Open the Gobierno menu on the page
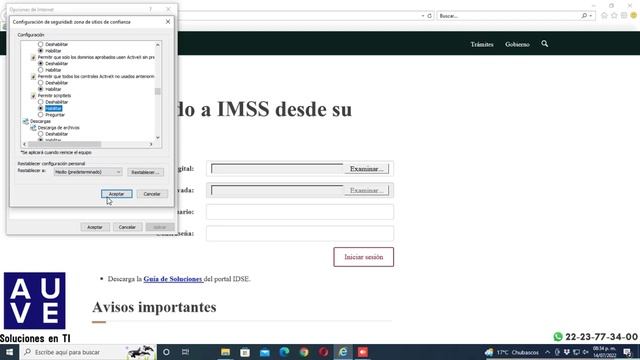This screenshot has height=360, width=640. click(x=517, y=44)
